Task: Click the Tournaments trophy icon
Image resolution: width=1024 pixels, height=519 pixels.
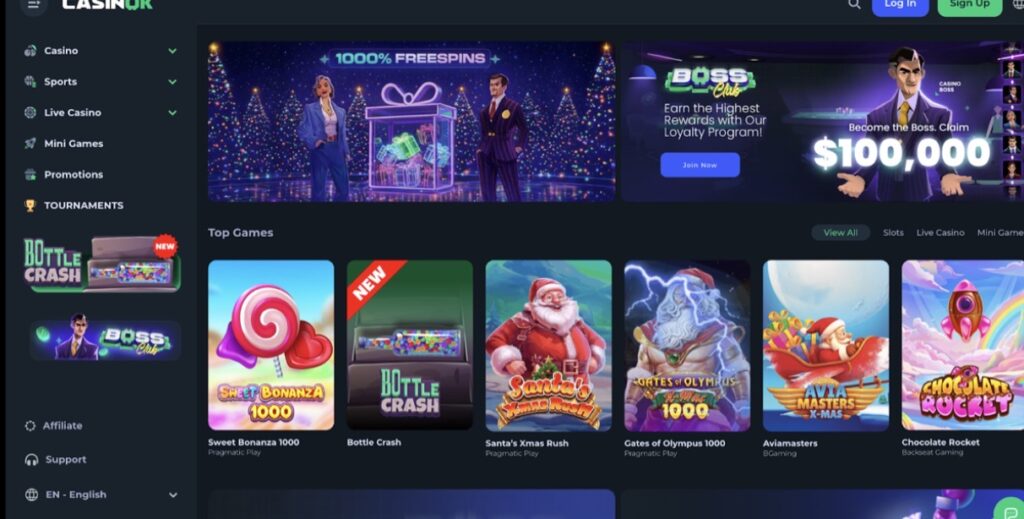Action: click(x=30, y=206)
